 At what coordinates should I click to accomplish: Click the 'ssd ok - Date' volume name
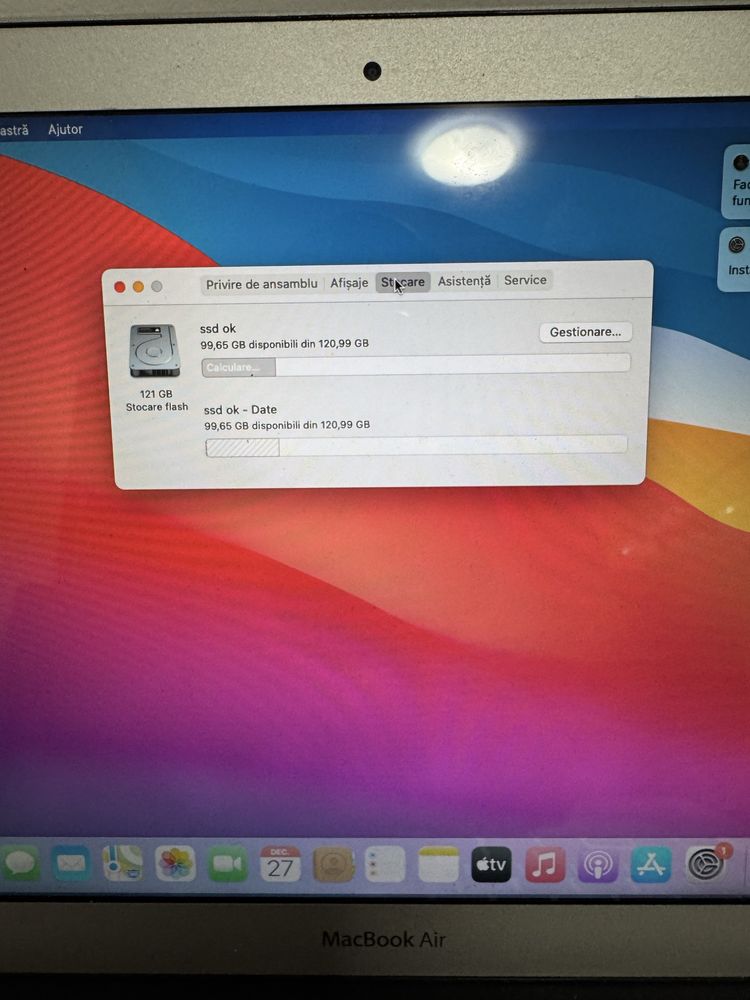click(x=240, y=409)
